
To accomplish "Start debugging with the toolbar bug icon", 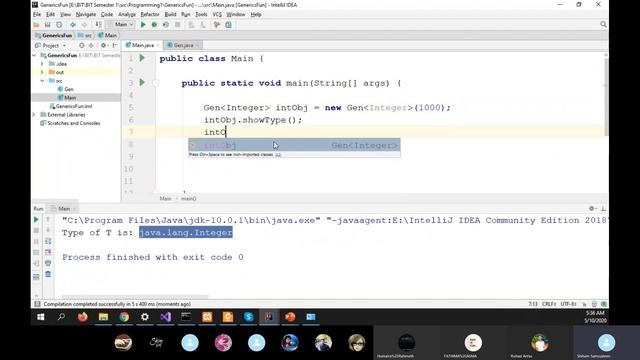I will pyautogui.click(x=154, y=25).
